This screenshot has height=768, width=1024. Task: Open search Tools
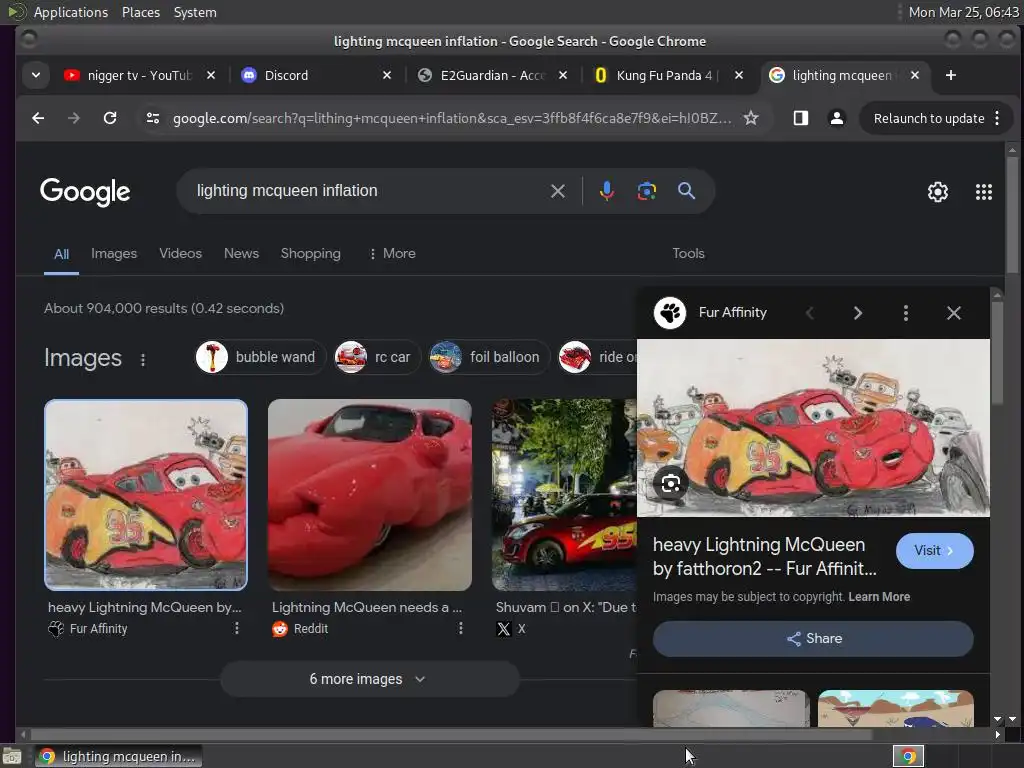tap(688, 253)
